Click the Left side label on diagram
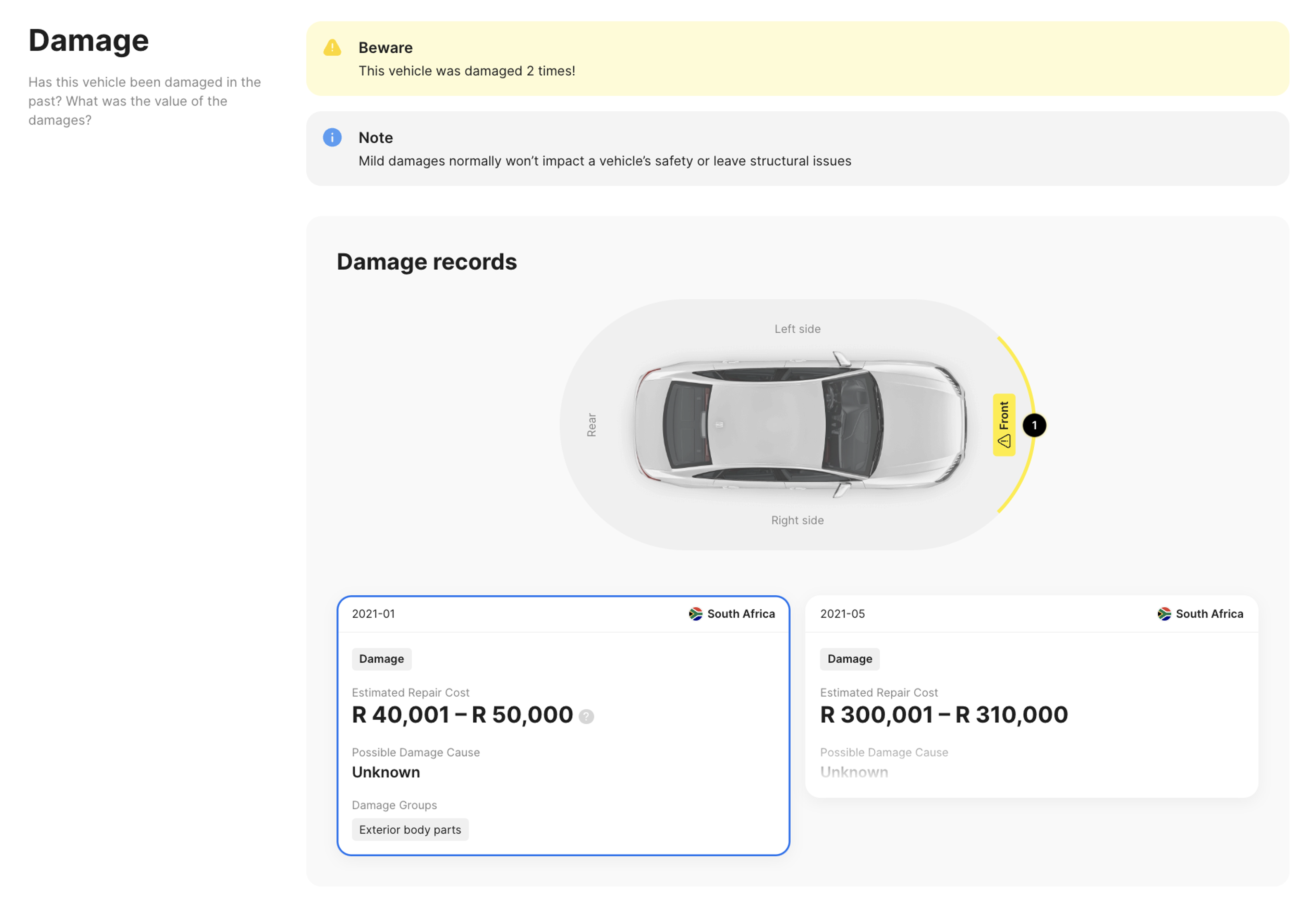This screenshot has height=906, width=1316. pos(797,329)
